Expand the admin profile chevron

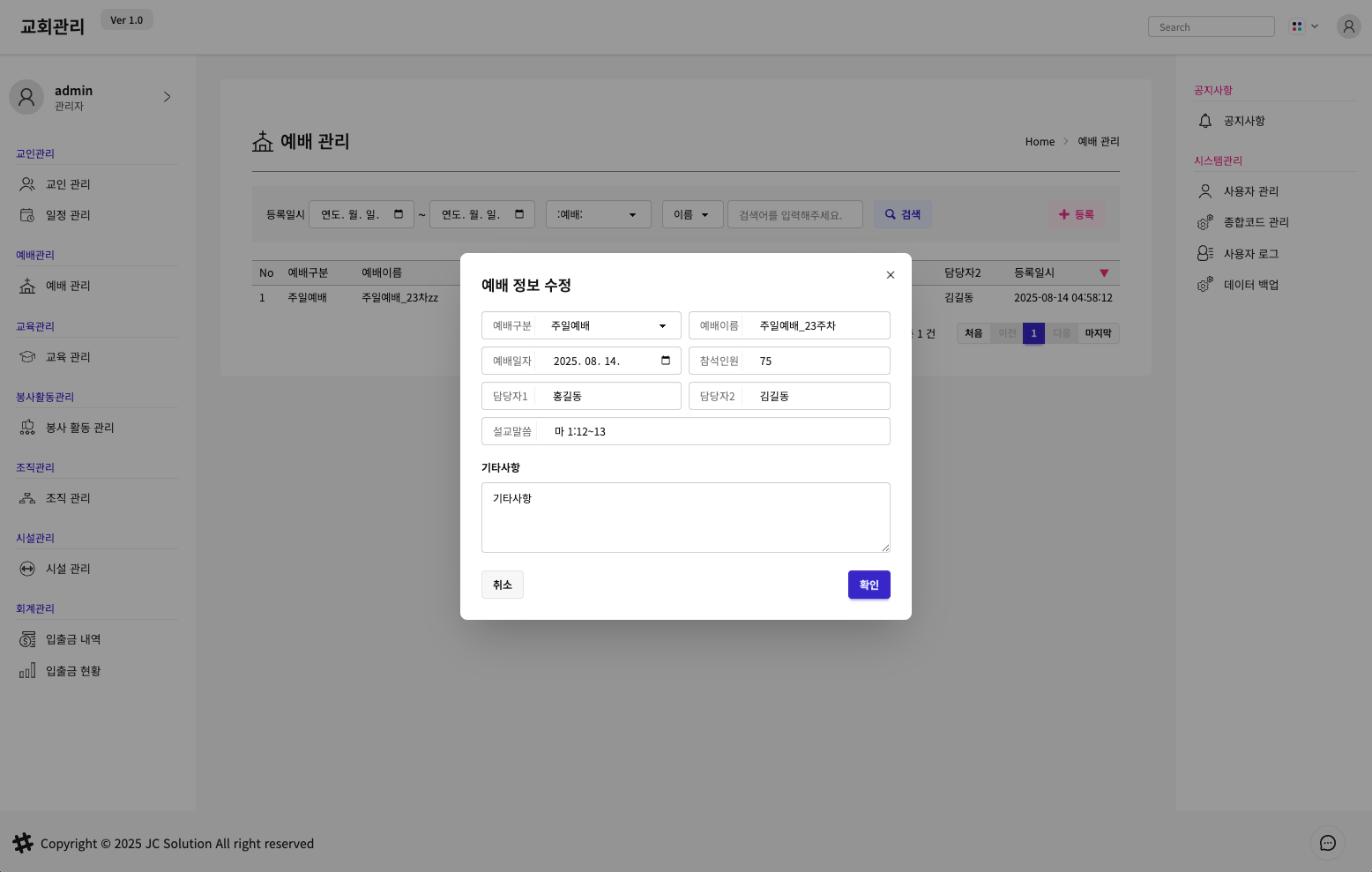click(167, 97)
